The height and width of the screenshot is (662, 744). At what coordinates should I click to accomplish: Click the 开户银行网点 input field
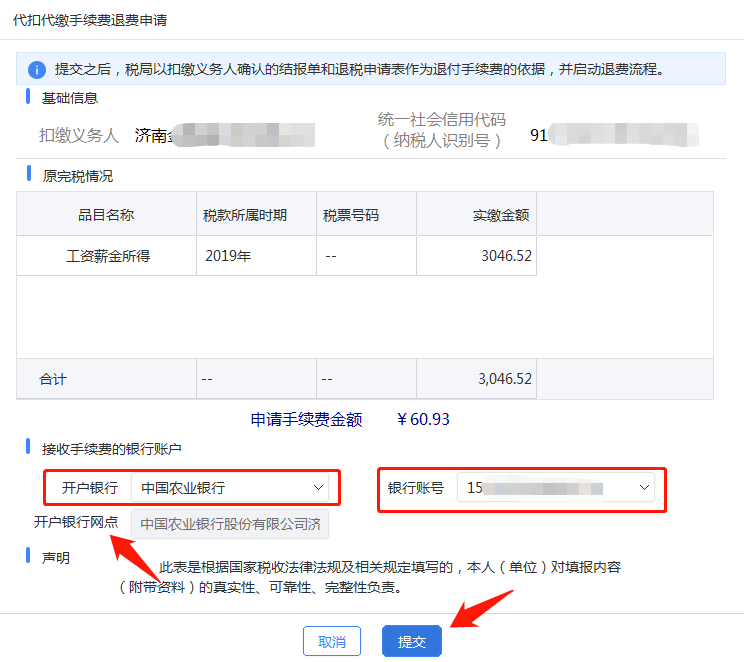(x=230, y=523)
